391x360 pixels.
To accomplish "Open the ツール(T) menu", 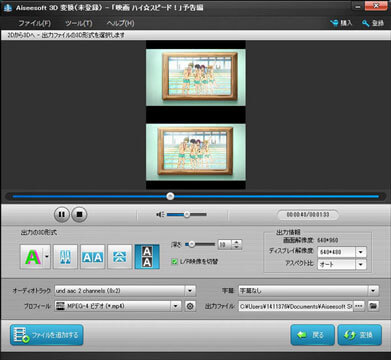I will point(78,23).
